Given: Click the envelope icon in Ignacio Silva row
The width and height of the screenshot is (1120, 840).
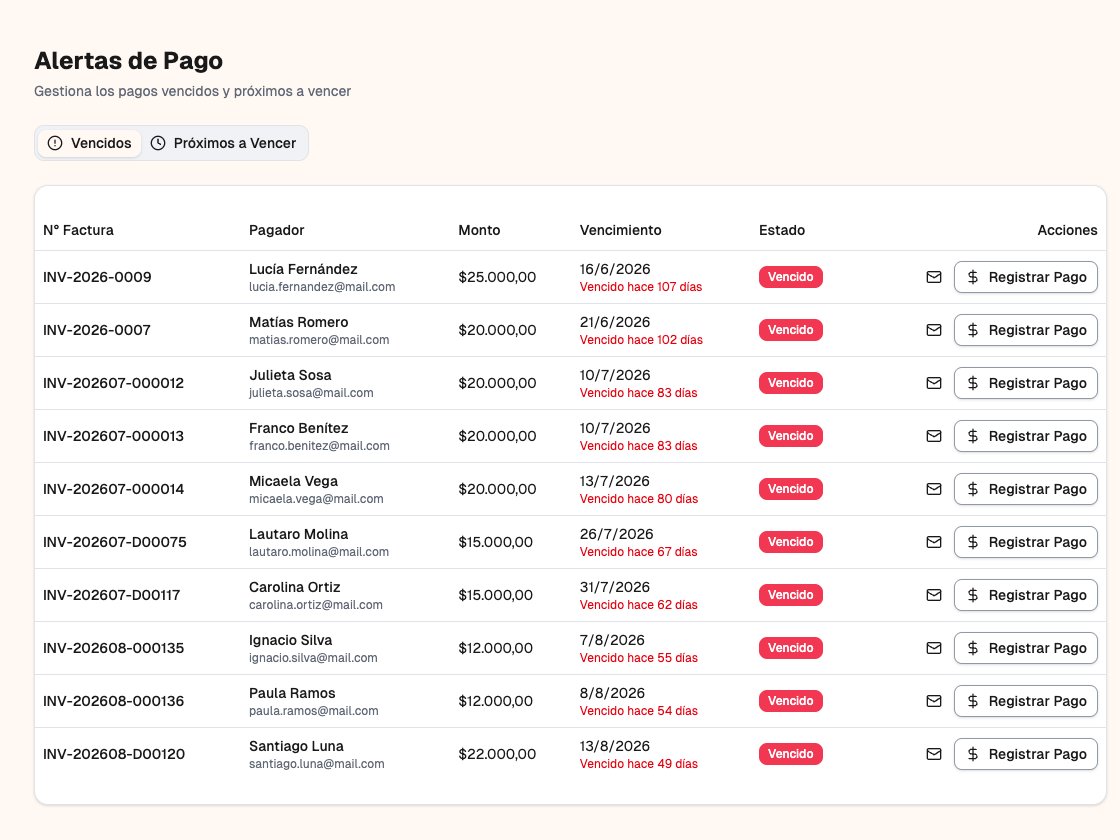Looking at the screenshot, I should click(934, 648).
